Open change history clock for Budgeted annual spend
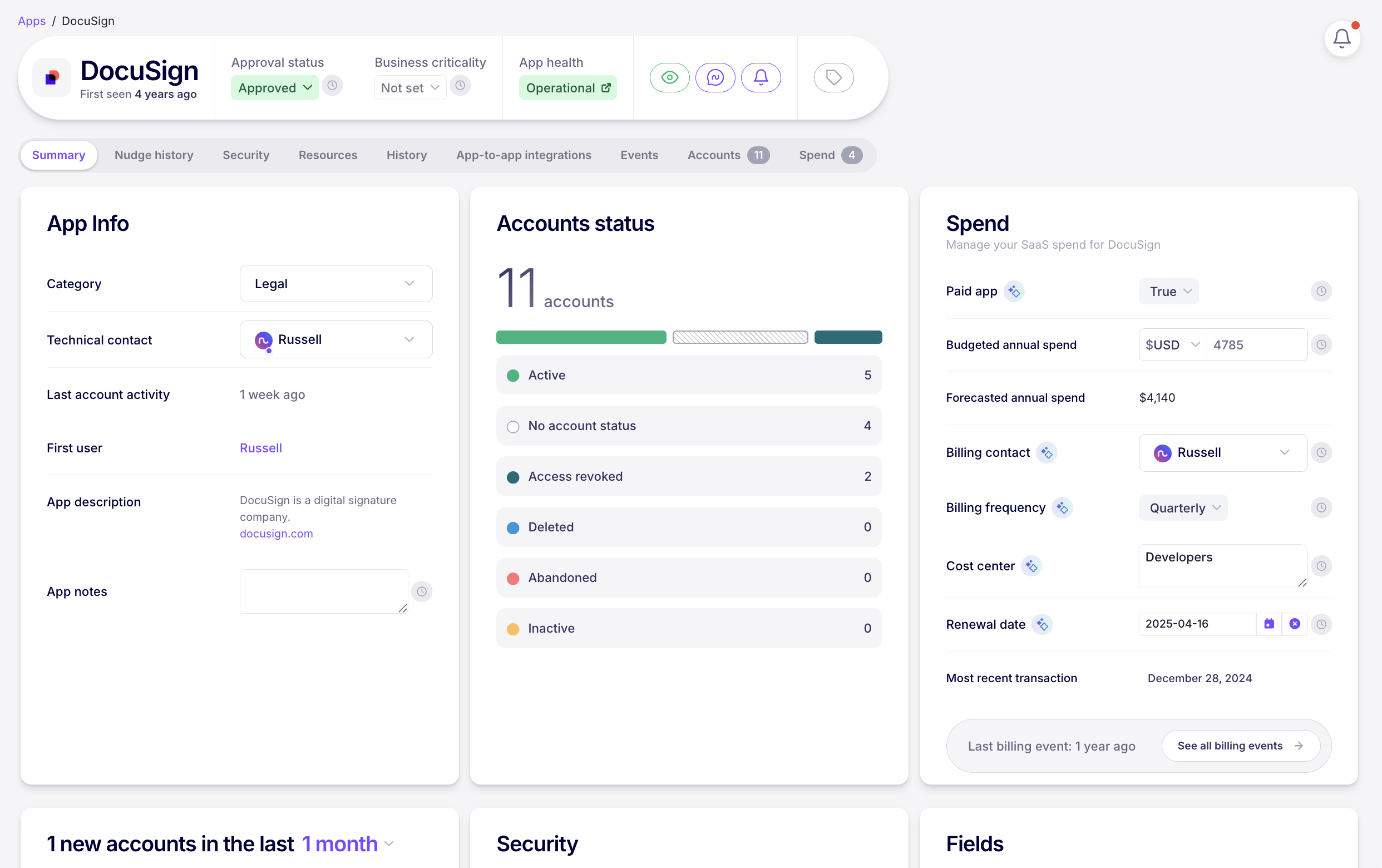Viewport: 1382px width, 868px height. tap(1322, 344)
